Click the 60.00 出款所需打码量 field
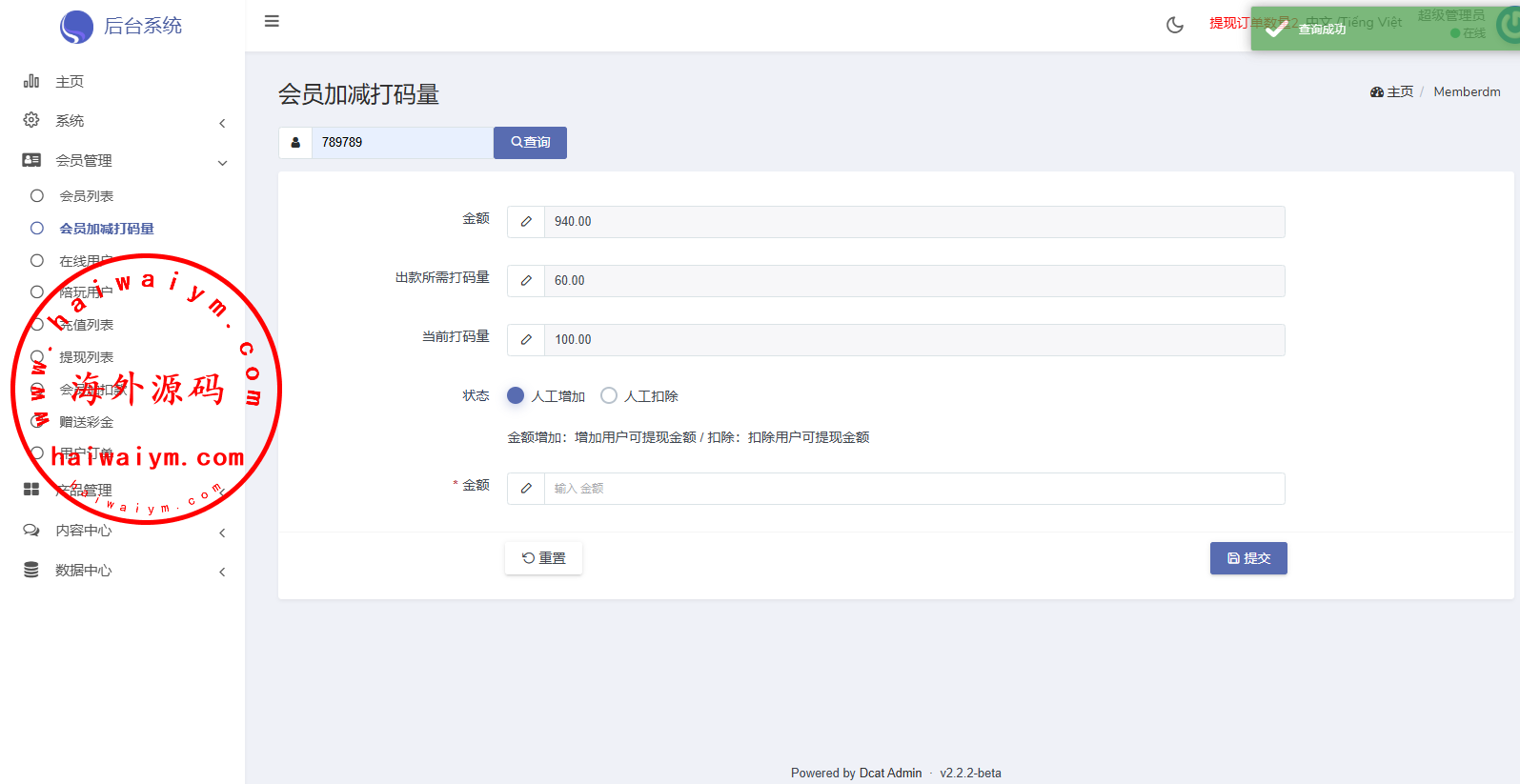 (x=914, y=281)
